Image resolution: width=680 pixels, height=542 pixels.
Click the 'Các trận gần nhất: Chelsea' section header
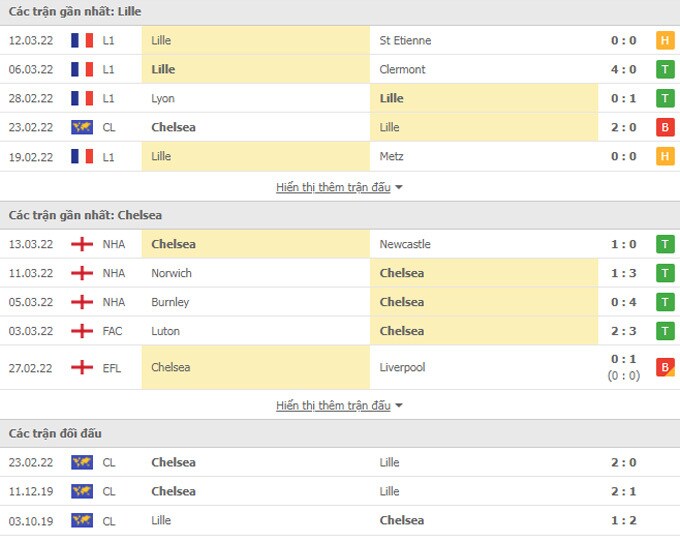pyautogui.click(x=85, y=216)
